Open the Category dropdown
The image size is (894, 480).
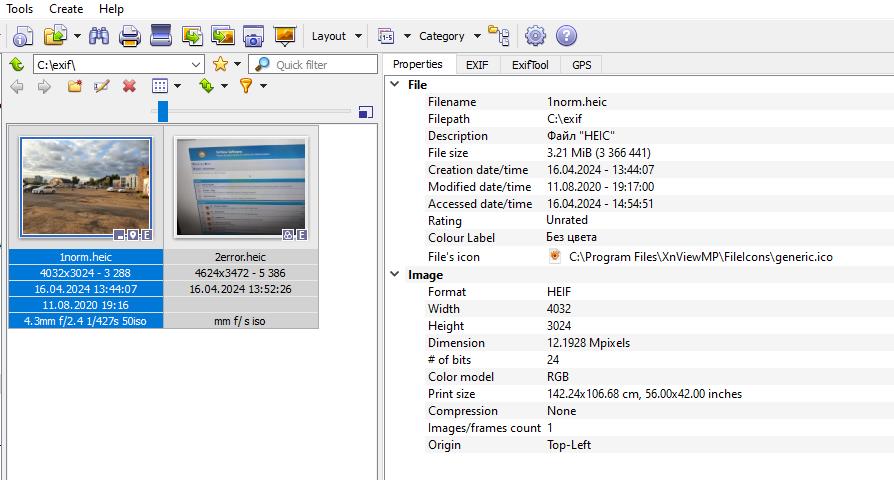449,36
